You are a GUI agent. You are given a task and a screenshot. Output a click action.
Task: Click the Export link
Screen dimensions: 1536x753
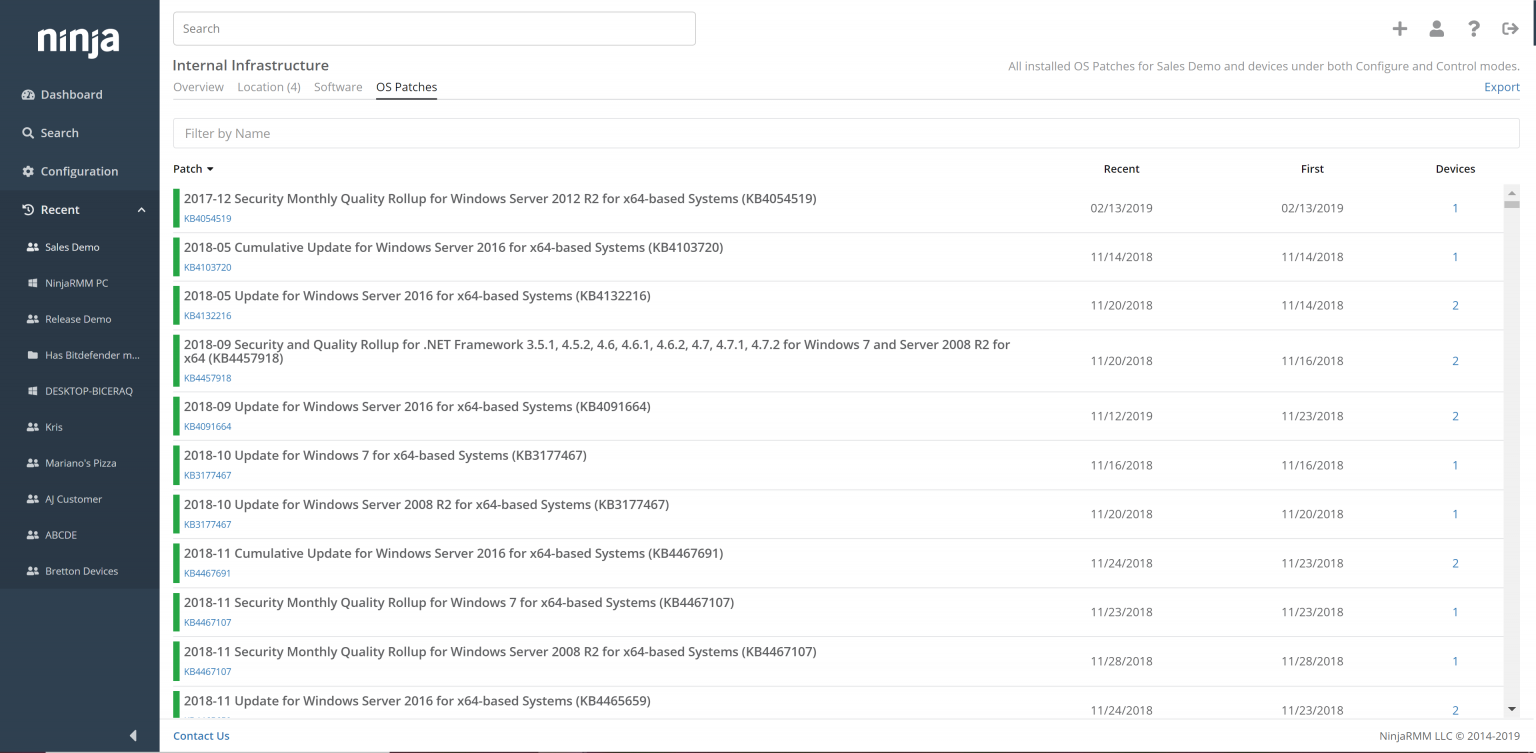coord(1501,87)
